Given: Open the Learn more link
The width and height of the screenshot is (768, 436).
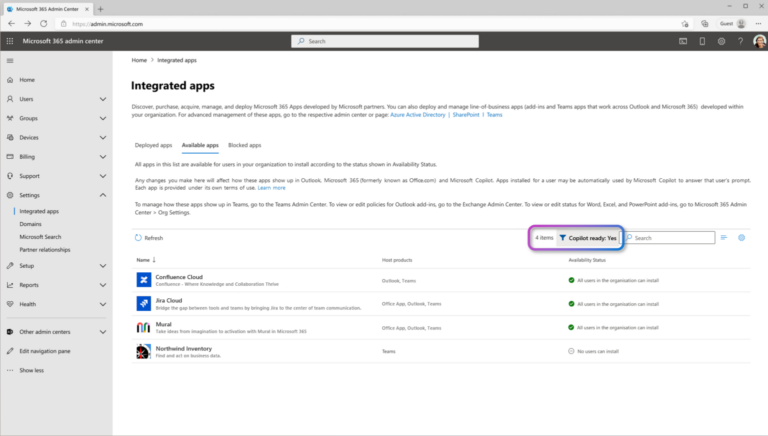Looking at the screenshot, I should click(271, 188).
